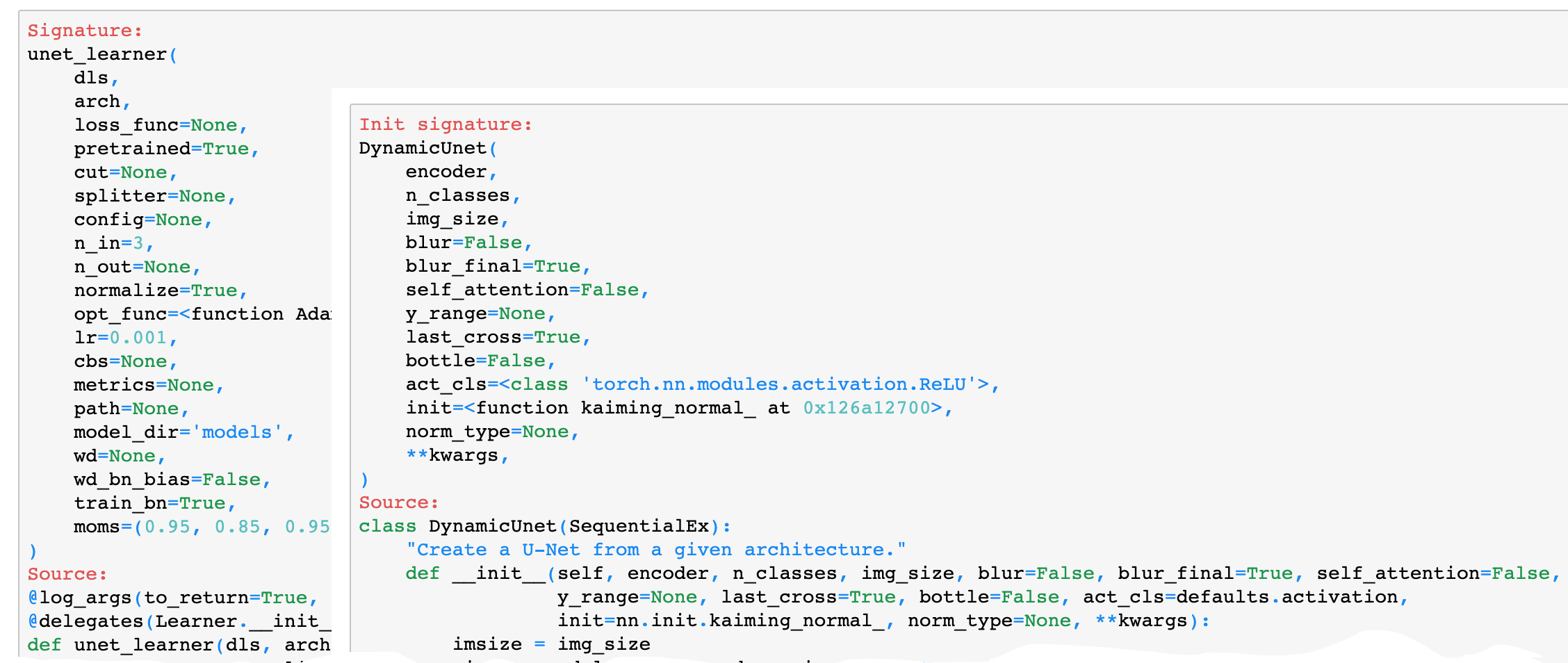Click the 'Init signature:' heading
1568x663 pixels.
(446, 124)
